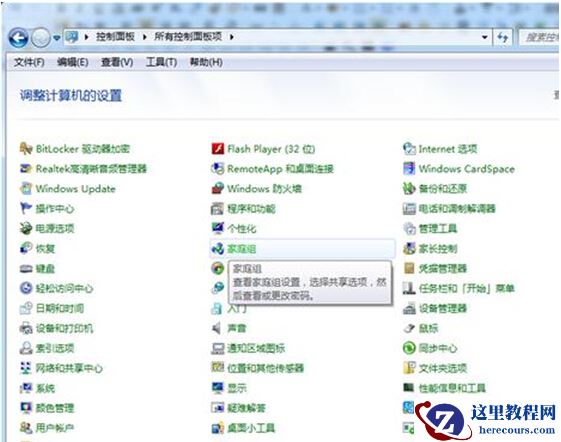Open the Windows Update icon

(x=26, y=189)
